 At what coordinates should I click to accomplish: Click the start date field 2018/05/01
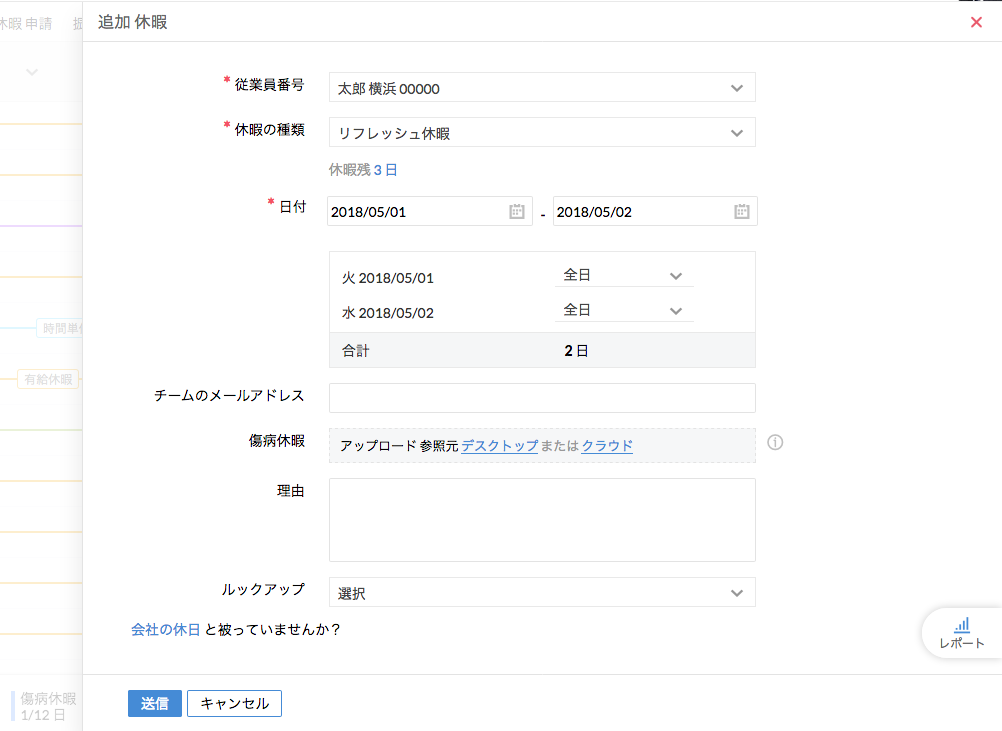415,212
